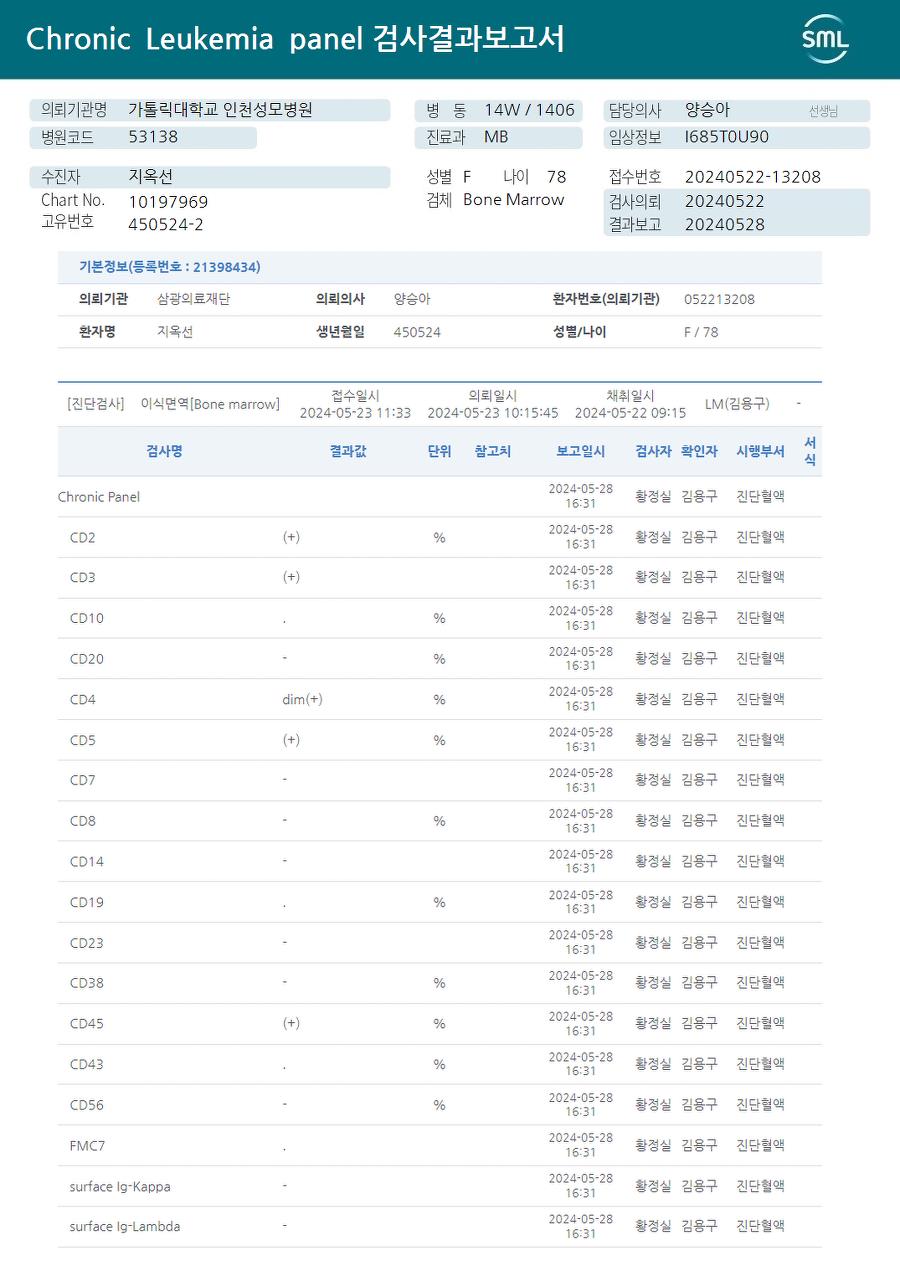The width and height of the screenshot is (900, 1271).
Task: Click the 의뢰기관명 field with the hospital name
Action: click(220, 110)
